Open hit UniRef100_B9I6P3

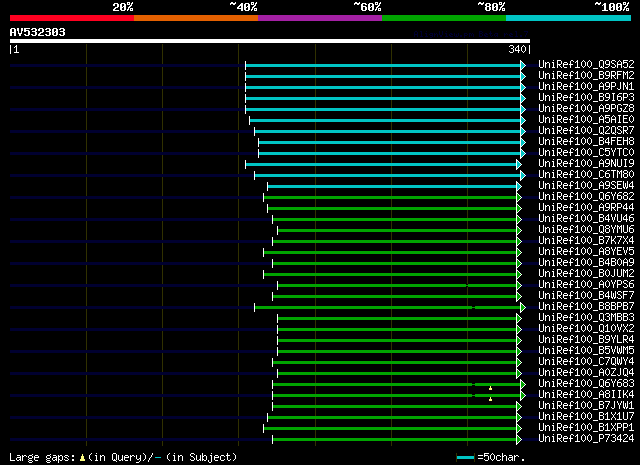pos(586,98)
